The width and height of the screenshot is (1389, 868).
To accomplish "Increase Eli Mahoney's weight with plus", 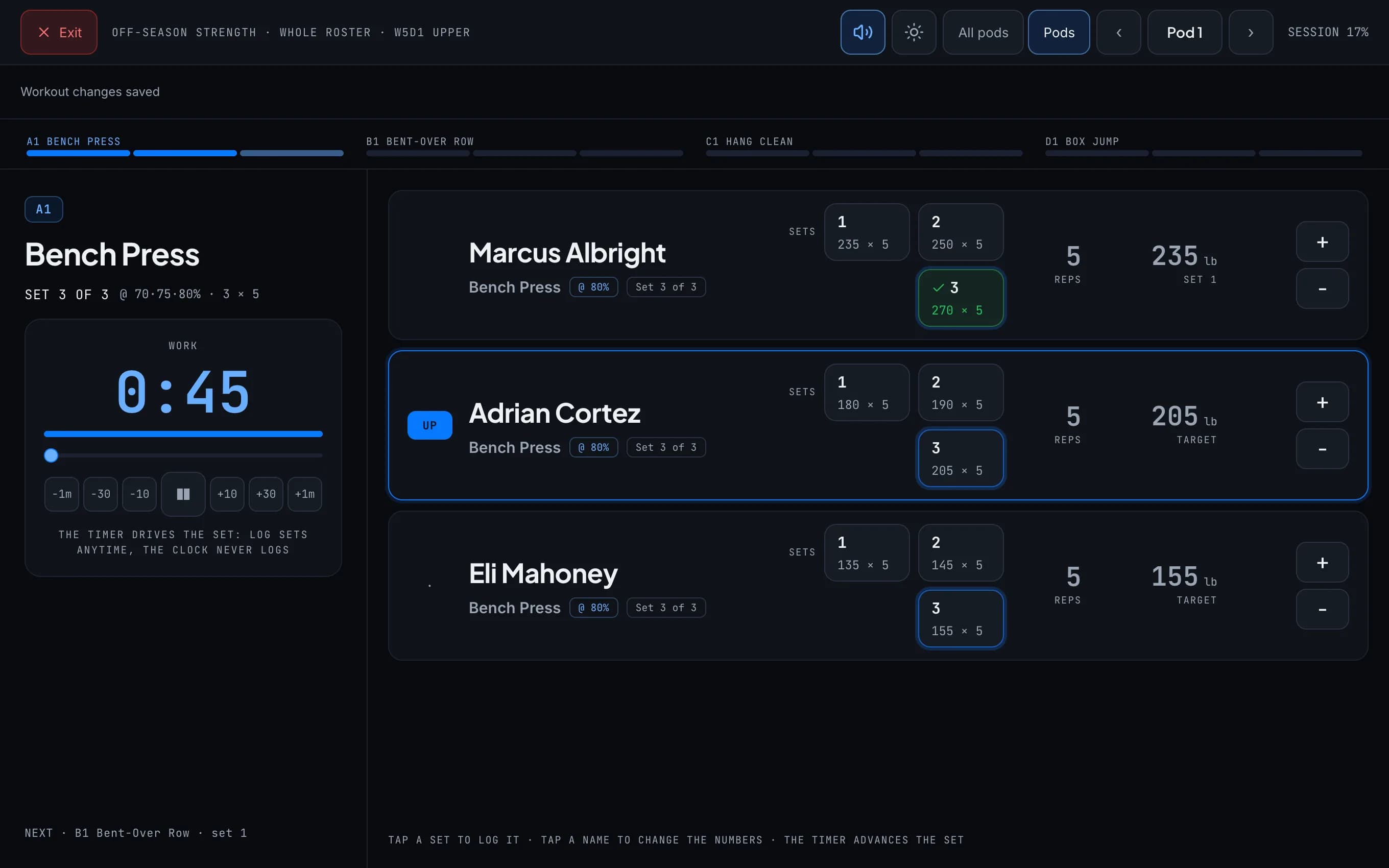I will [x=1323, y=562].
